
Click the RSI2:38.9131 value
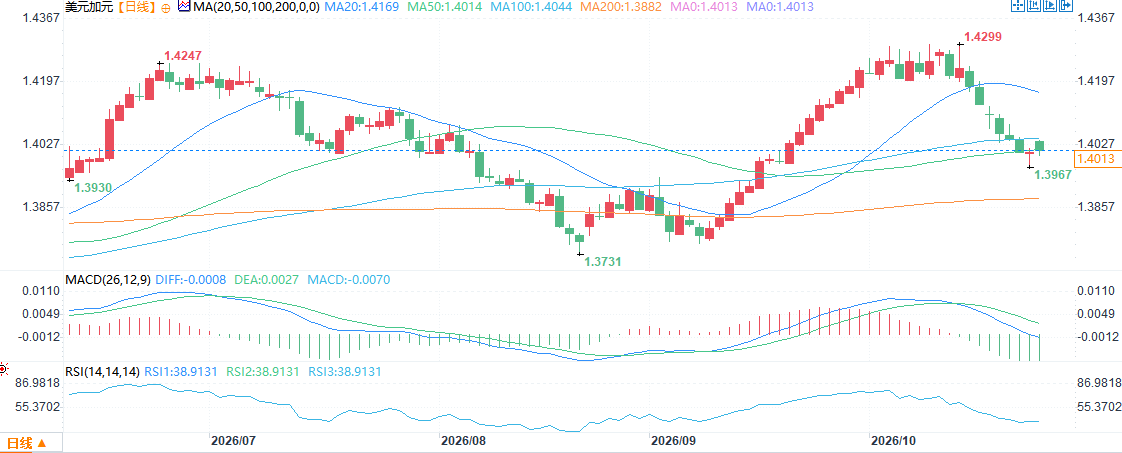(x=263, y=371)
